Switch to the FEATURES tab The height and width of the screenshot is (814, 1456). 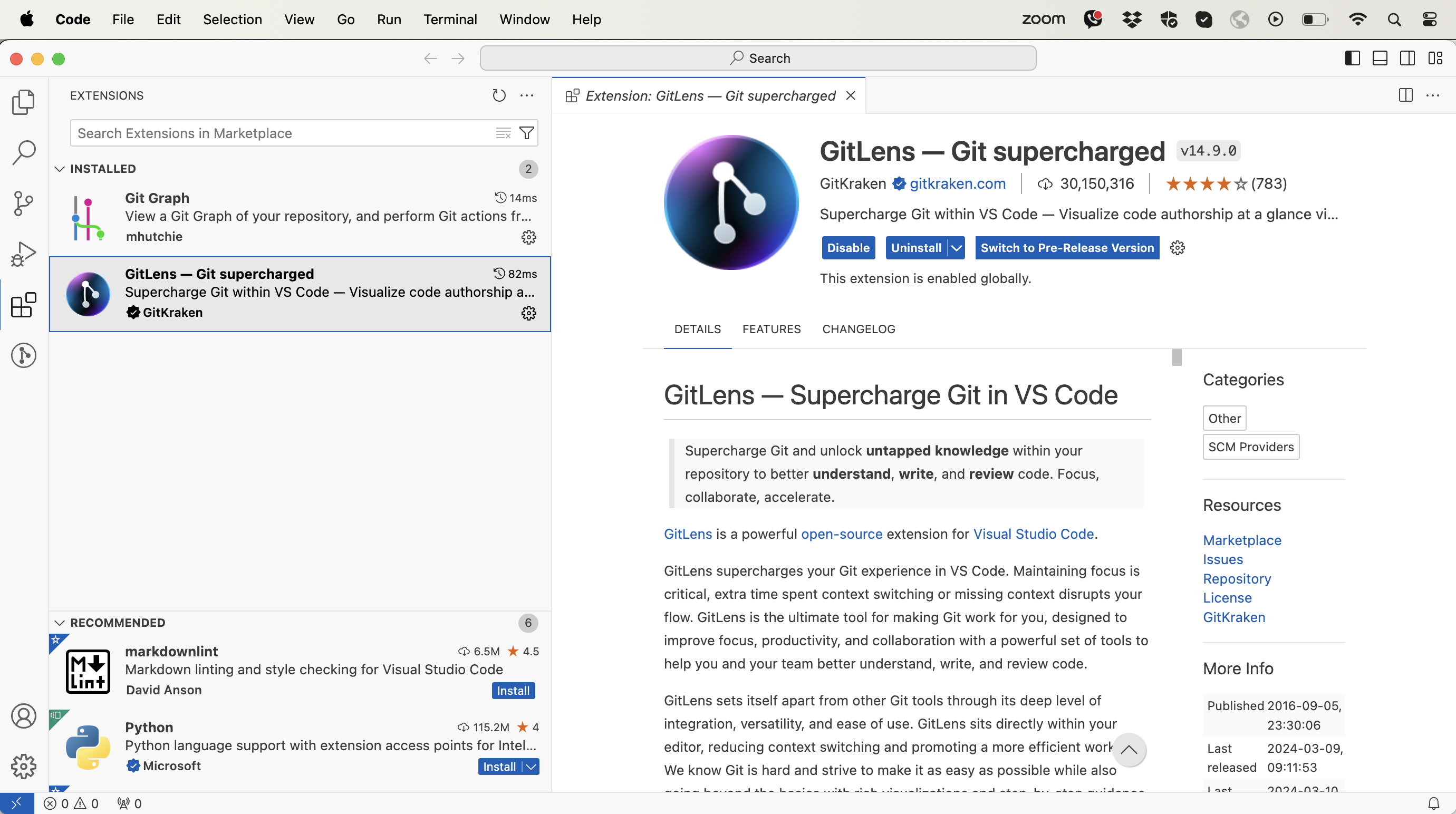pyautogui.click(x=772, y=330)
